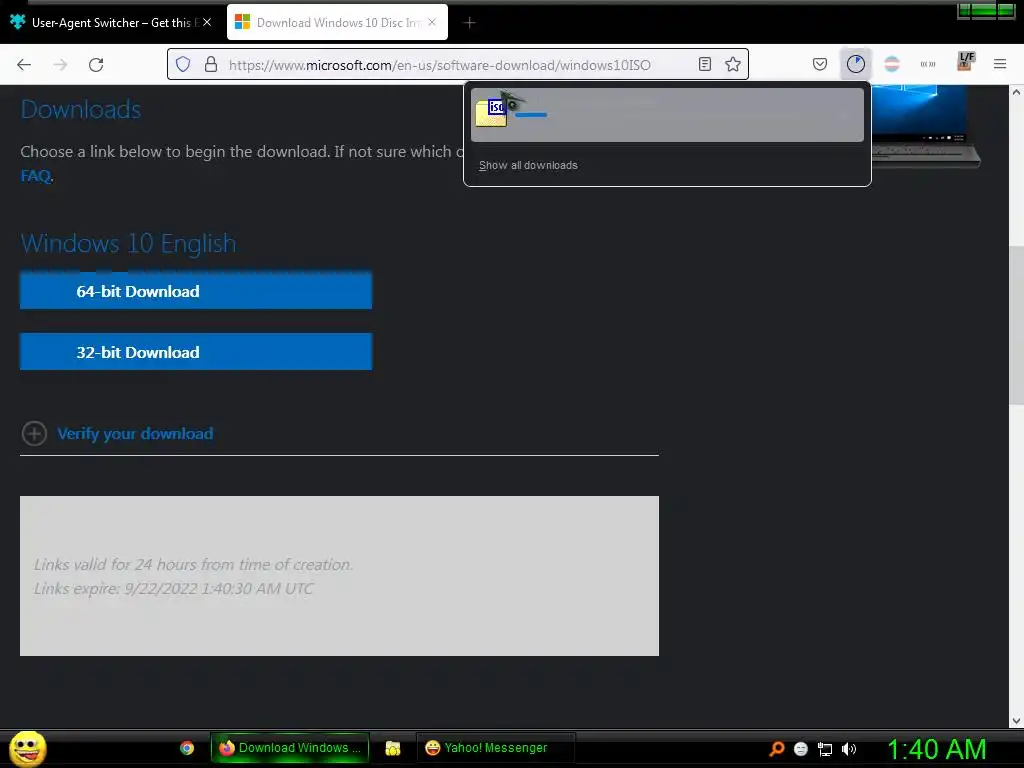Open the L/F extension icon in toolbar
The width and height of the screenshot is (1024, 768).
coord(965,61)
